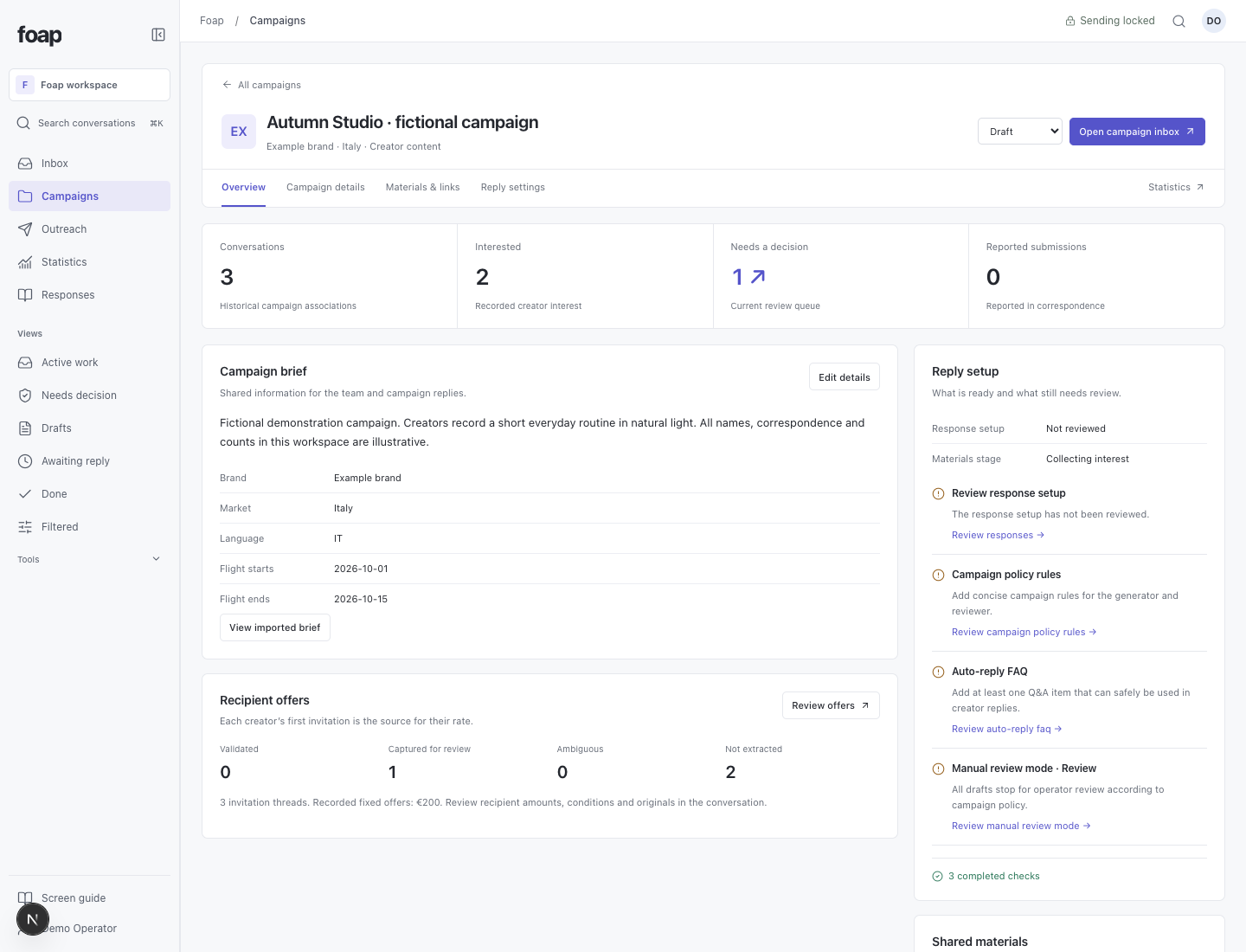Open the Reply settings tab

click(x=513, y=188)
